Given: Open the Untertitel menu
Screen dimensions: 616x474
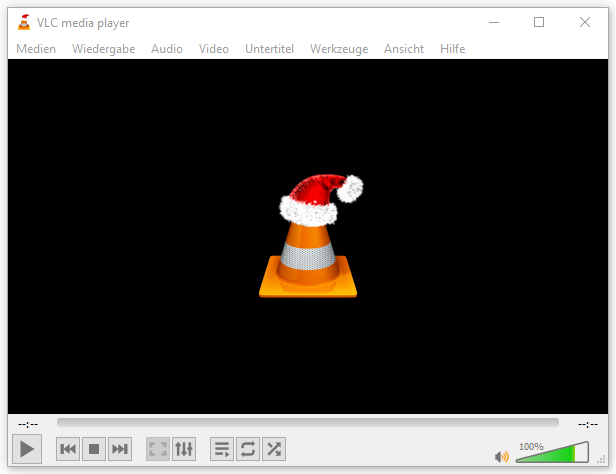Looking at the screenshot, I should coord(270,49).
